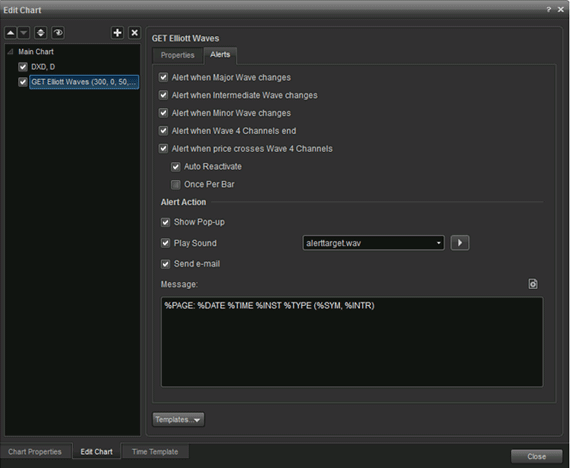Click the help question mark icon
570x468 pixels.
pyautogui.click(x=549, y=10)
